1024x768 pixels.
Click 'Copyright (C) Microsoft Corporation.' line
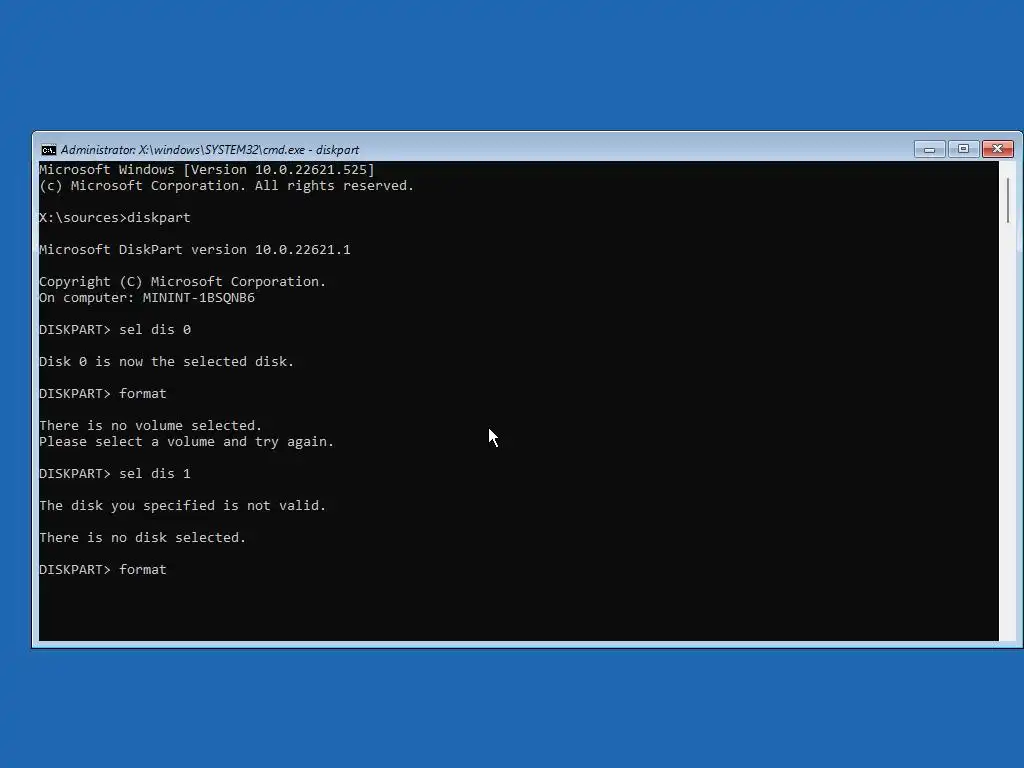pos(182,282)
